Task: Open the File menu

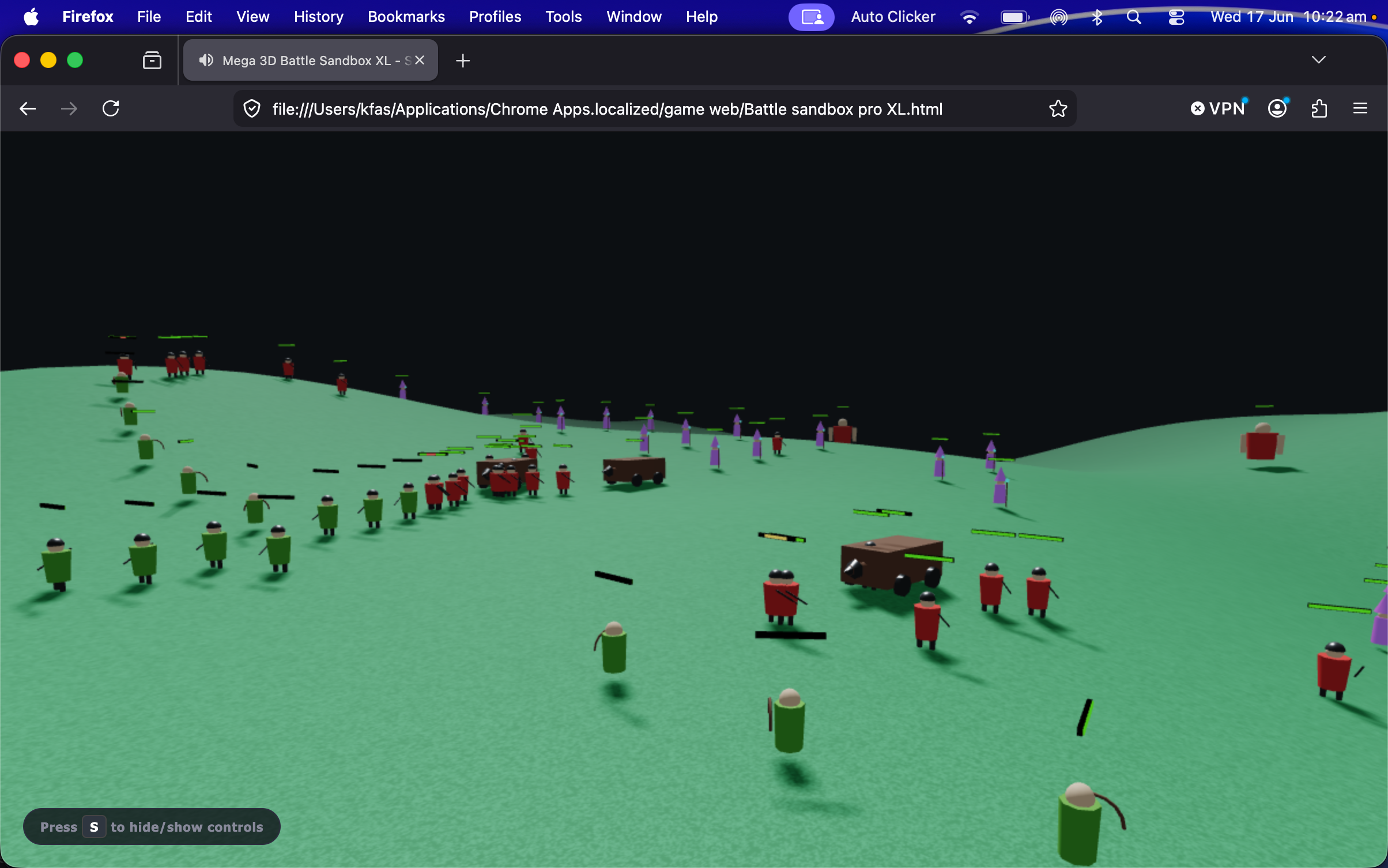Action: (x=149, y=17)
